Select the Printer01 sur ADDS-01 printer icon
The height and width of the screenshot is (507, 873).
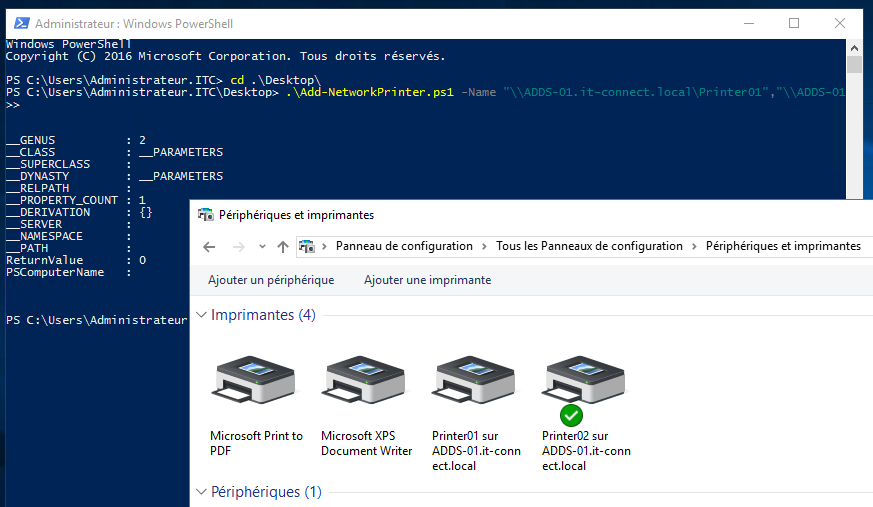(474, 380)
